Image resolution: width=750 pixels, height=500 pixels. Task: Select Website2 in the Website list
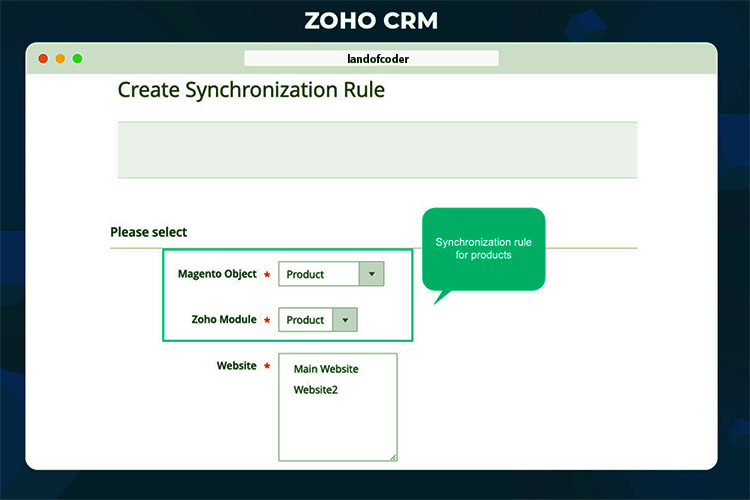coord(316,390)
